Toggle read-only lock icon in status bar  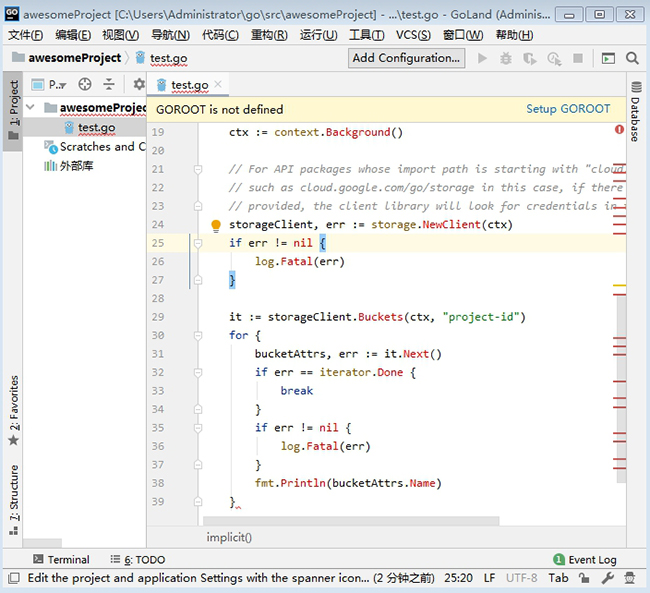pos(584,578)
